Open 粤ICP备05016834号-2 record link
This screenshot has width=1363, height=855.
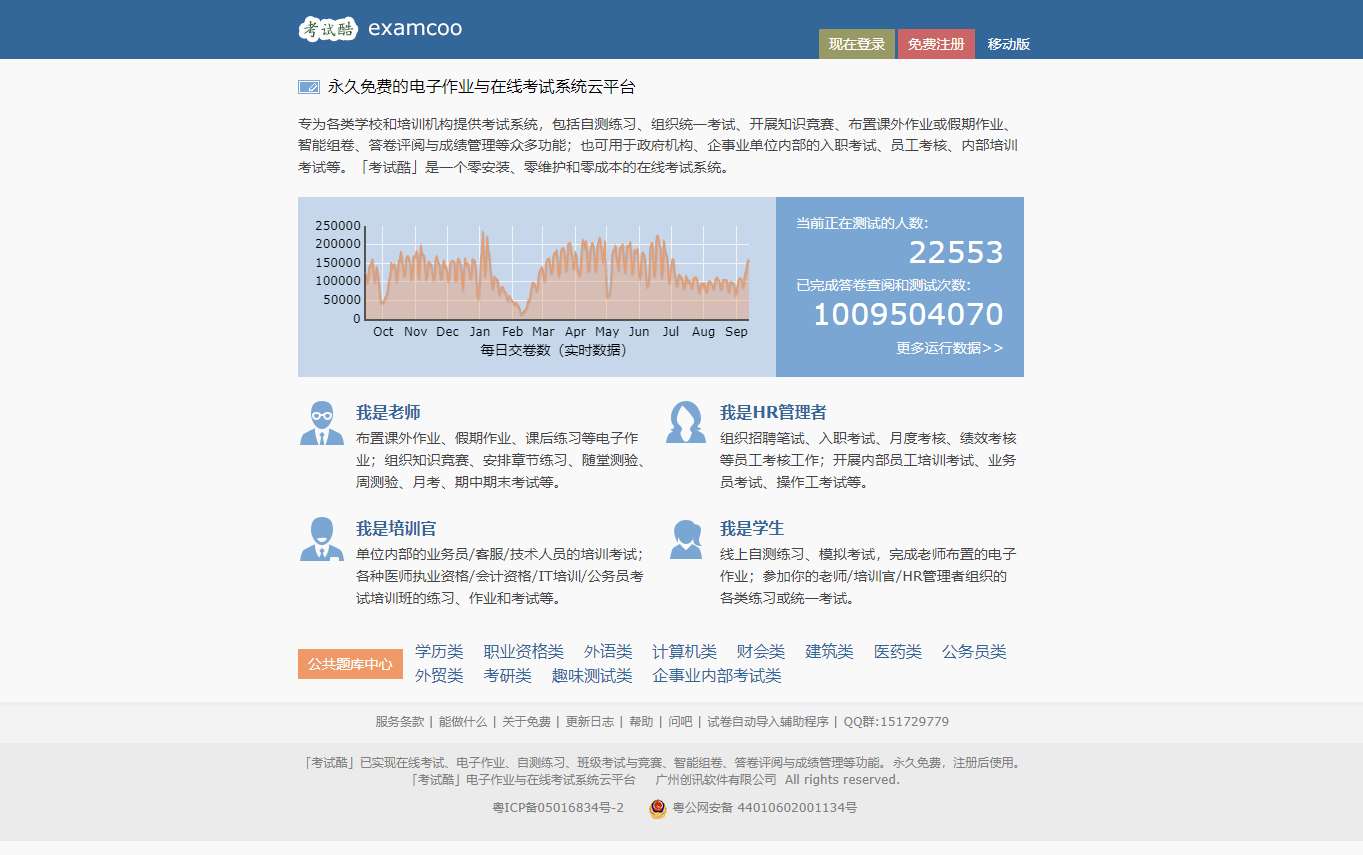558,808
